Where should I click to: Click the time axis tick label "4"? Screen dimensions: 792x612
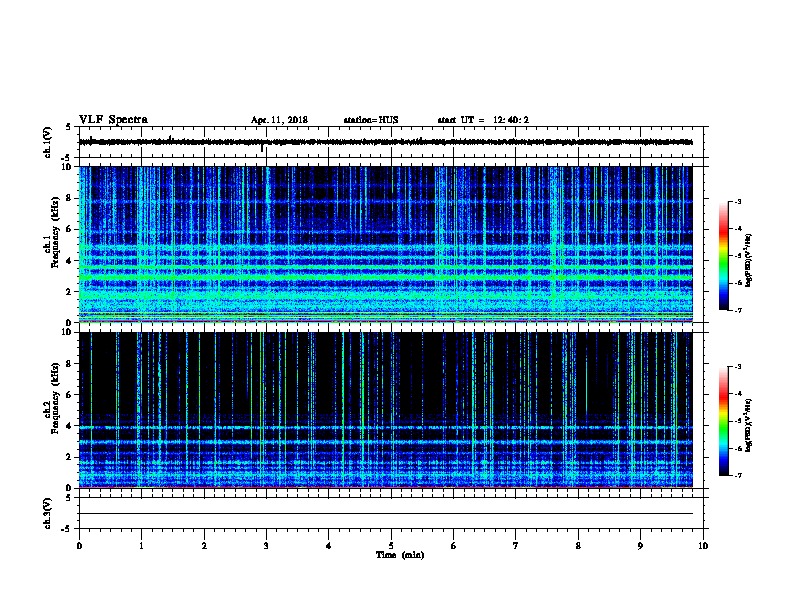pos(329,546)
